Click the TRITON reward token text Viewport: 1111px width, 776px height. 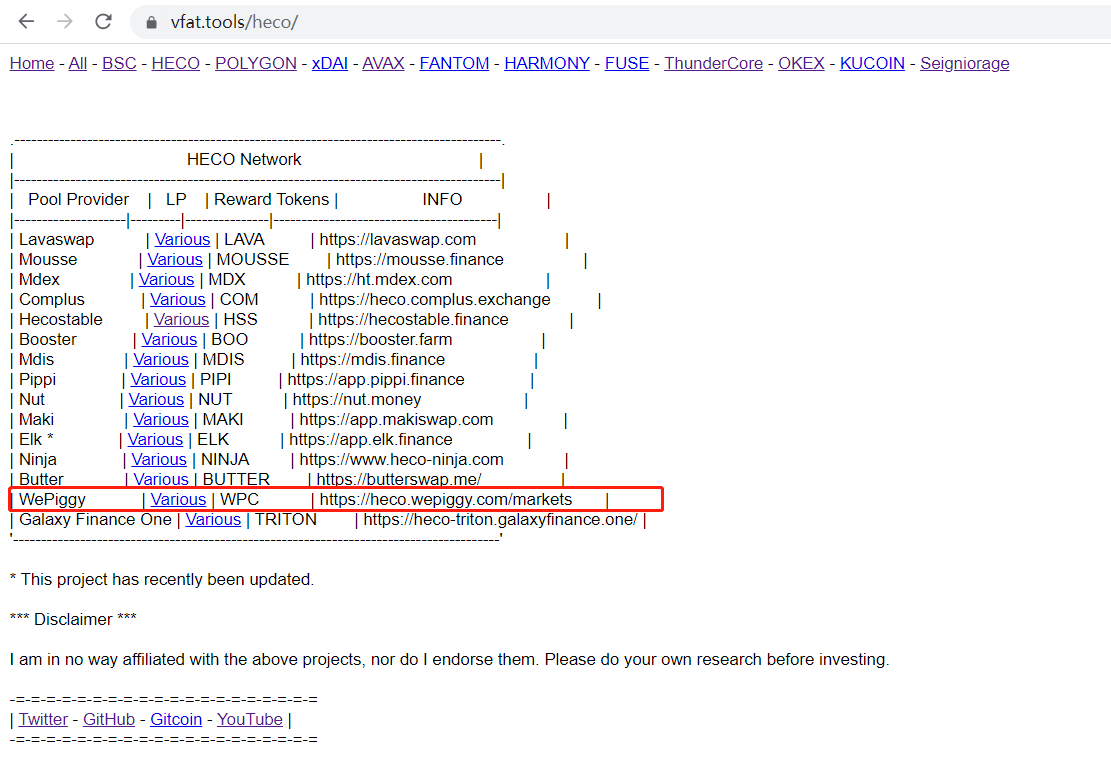coord(286,519)
